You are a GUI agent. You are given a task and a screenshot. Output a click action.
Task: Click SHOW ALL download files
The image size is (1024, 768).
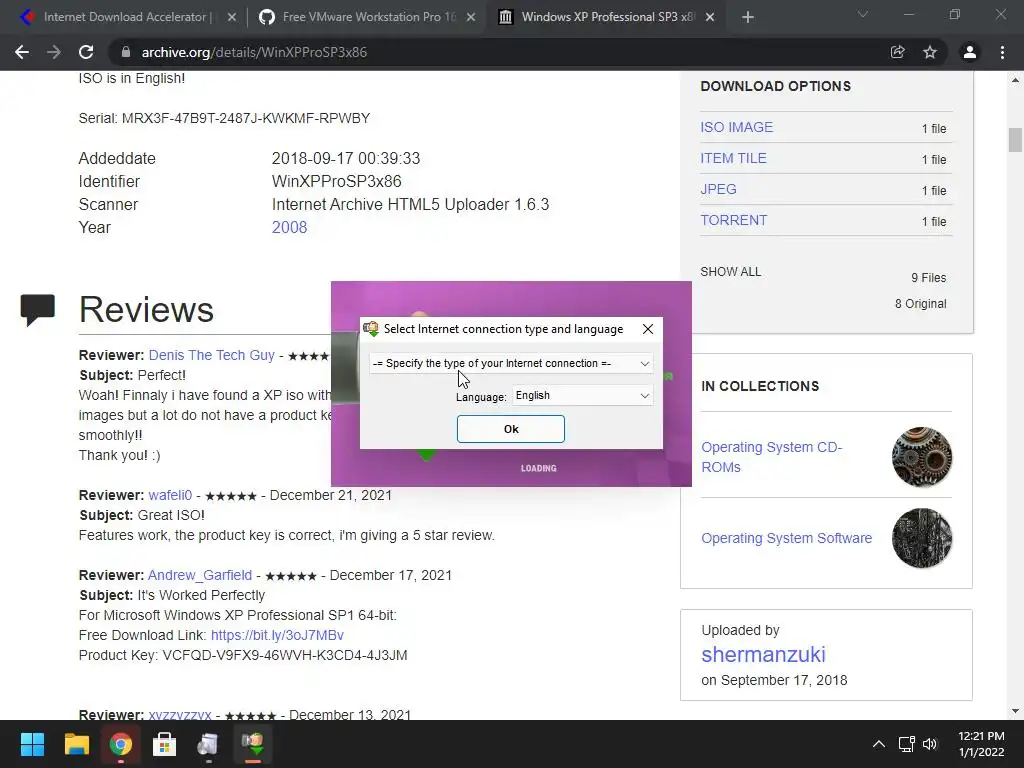point(731,272)
